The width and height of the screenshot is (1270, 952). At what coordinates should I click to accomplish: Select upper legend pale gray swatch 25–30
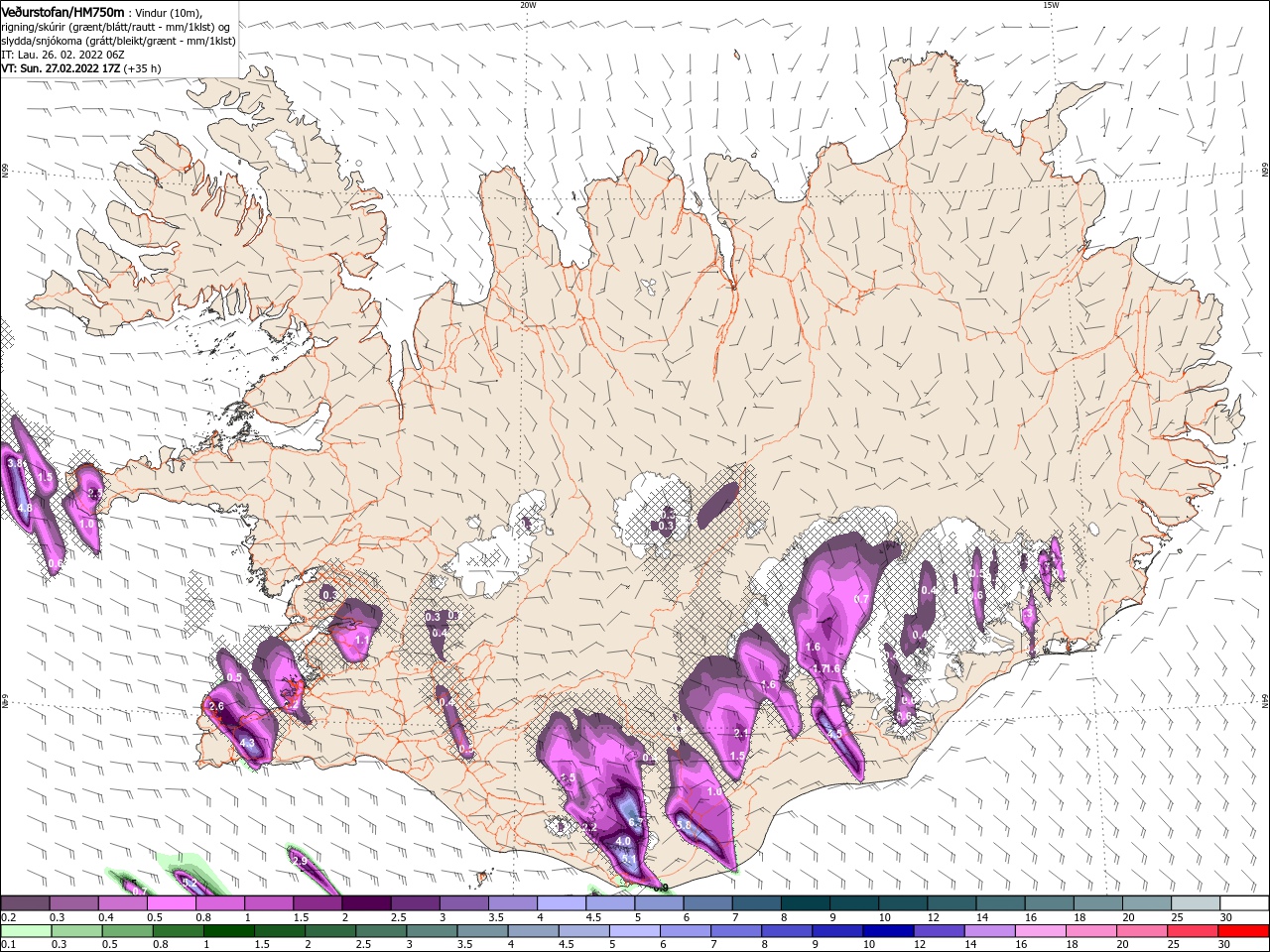pyautogui.click(x=1196, y=903)
